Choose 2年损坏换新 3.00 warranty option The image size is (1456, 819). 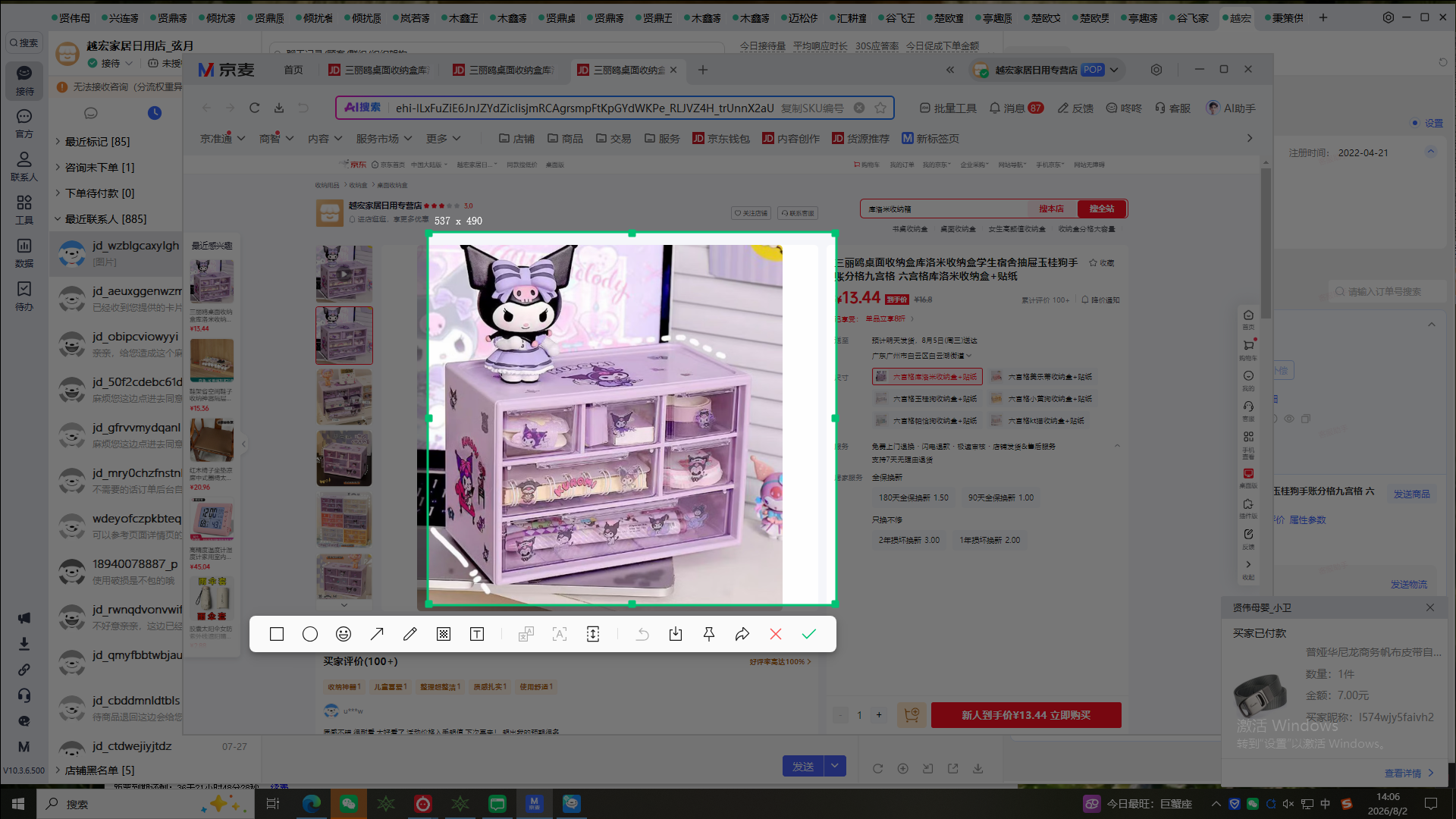click(909, 540)
